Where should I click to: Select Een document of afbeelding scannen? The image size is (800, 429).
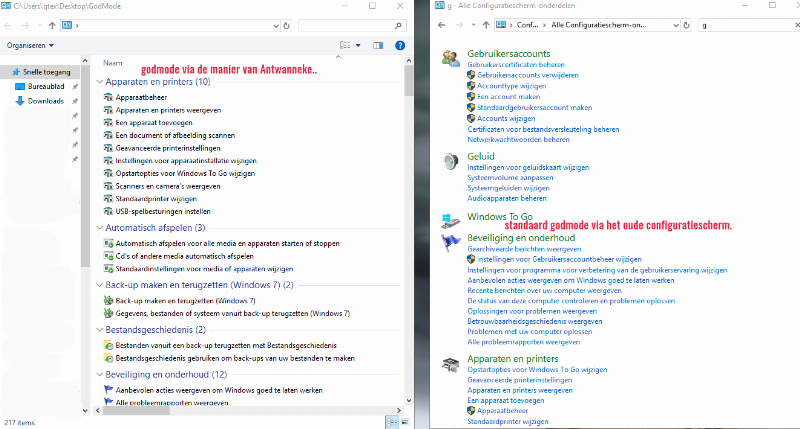pyautogui.click(x=175, y=135)
